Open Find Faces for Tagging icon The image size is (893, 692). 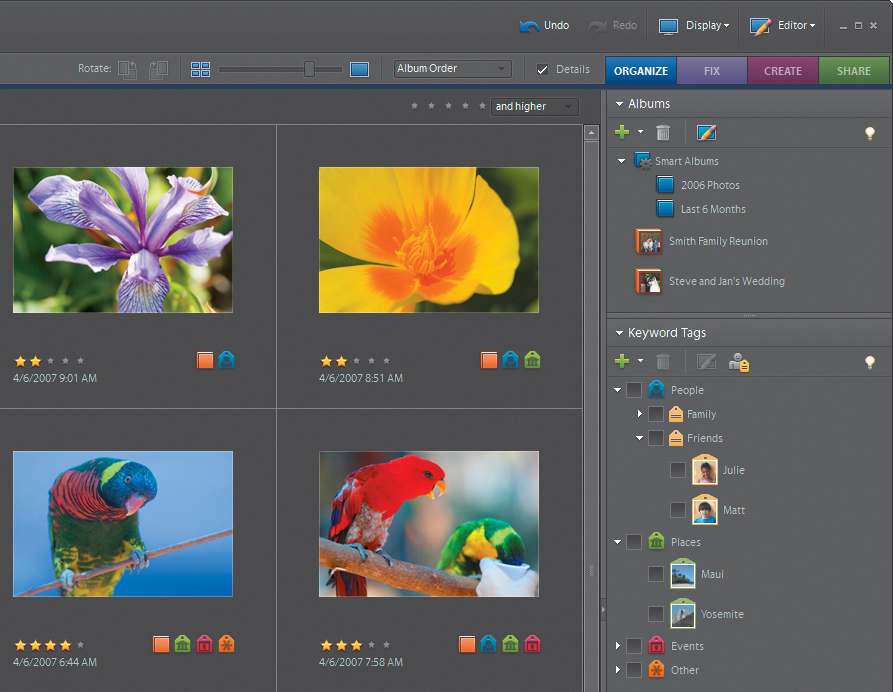tap(739, 361)
